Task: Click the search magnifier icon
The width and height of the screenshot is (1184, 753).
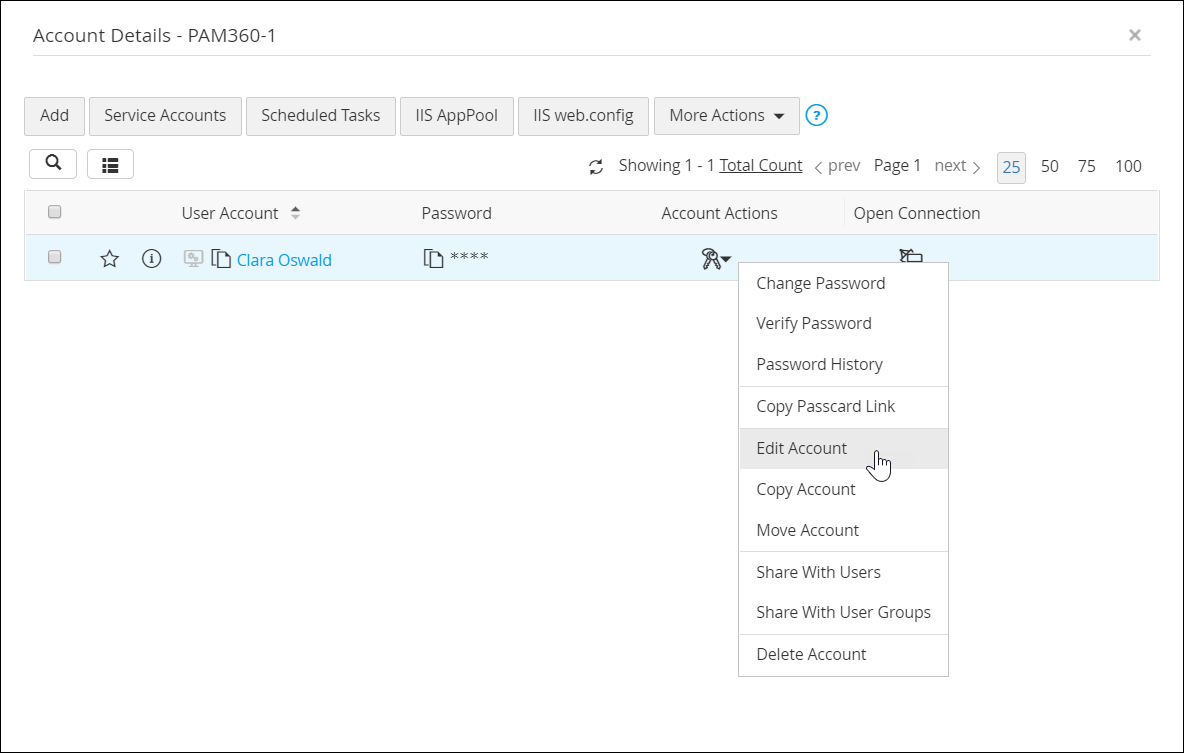Action: [53, 163]
